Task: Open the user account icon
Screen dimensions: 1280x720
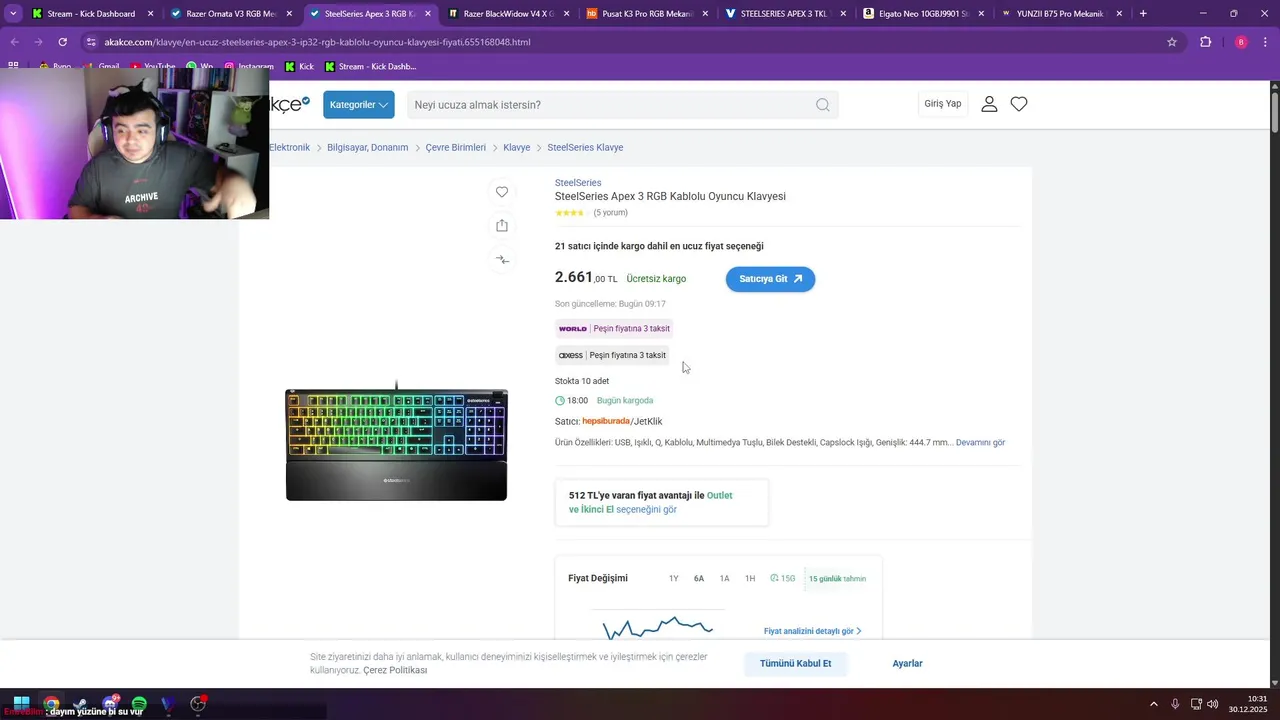Action: pos(989,104)
